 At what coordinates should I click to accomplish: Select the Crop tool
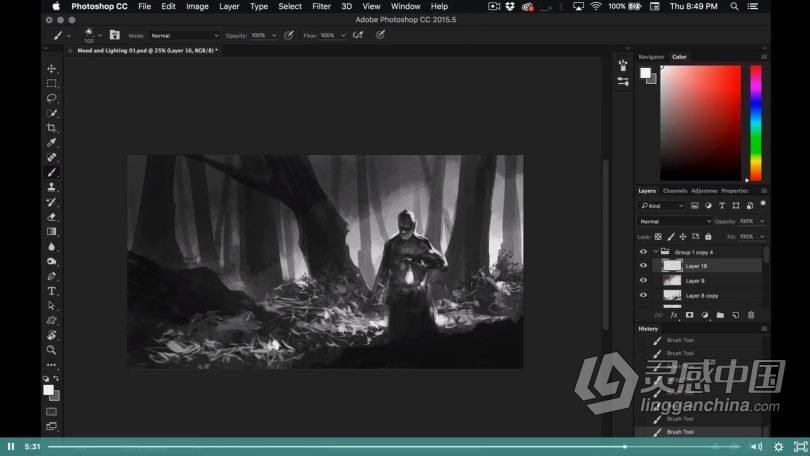[51, 128]
